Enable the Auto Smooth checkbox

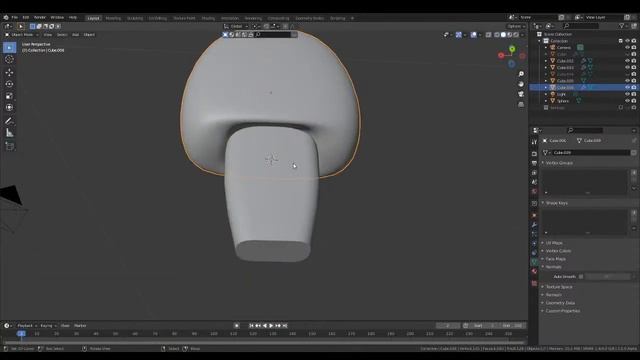point(581,277)
